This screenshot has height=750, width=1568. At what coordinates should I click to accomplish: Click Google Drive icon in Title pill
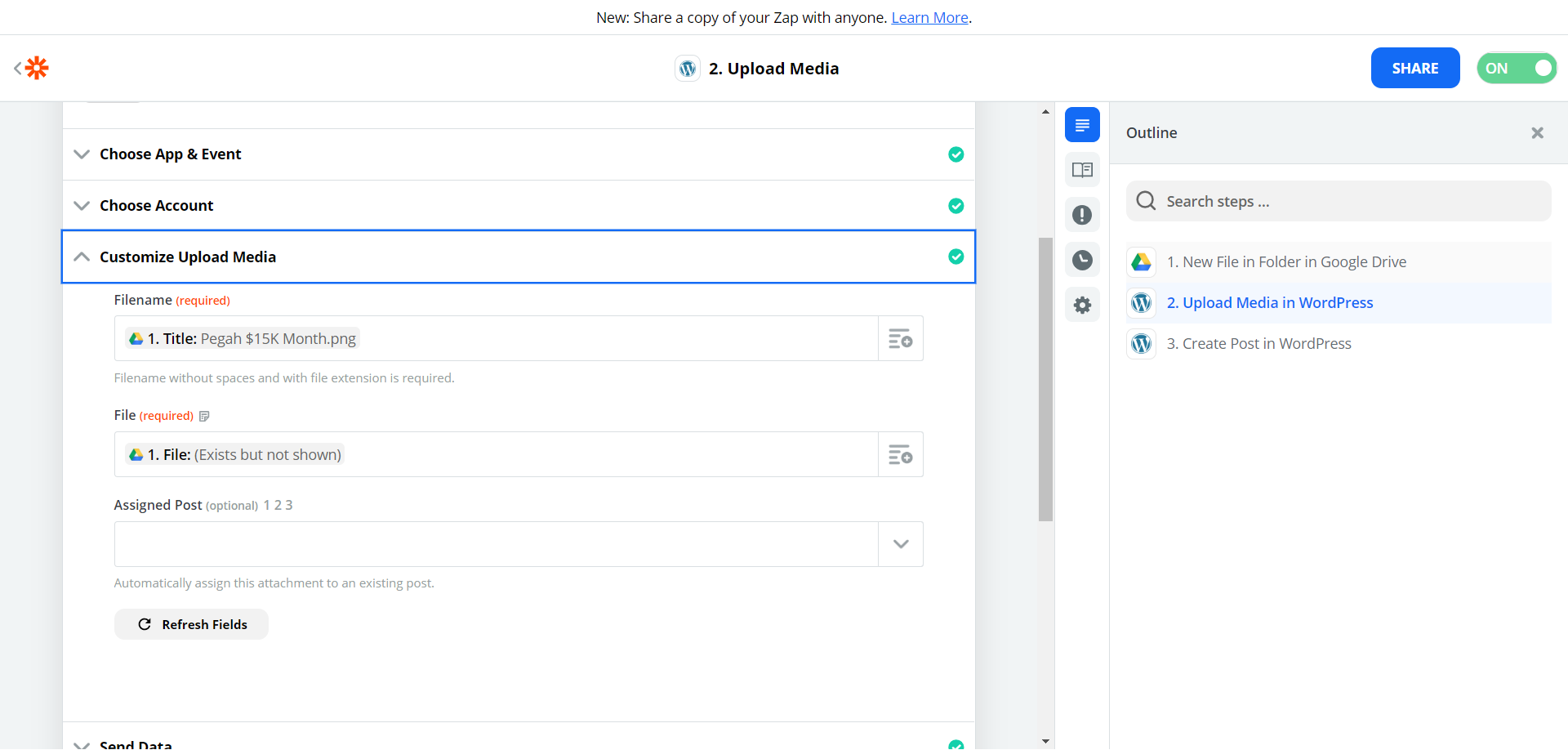pyautogui.click(x=136, y=338)
